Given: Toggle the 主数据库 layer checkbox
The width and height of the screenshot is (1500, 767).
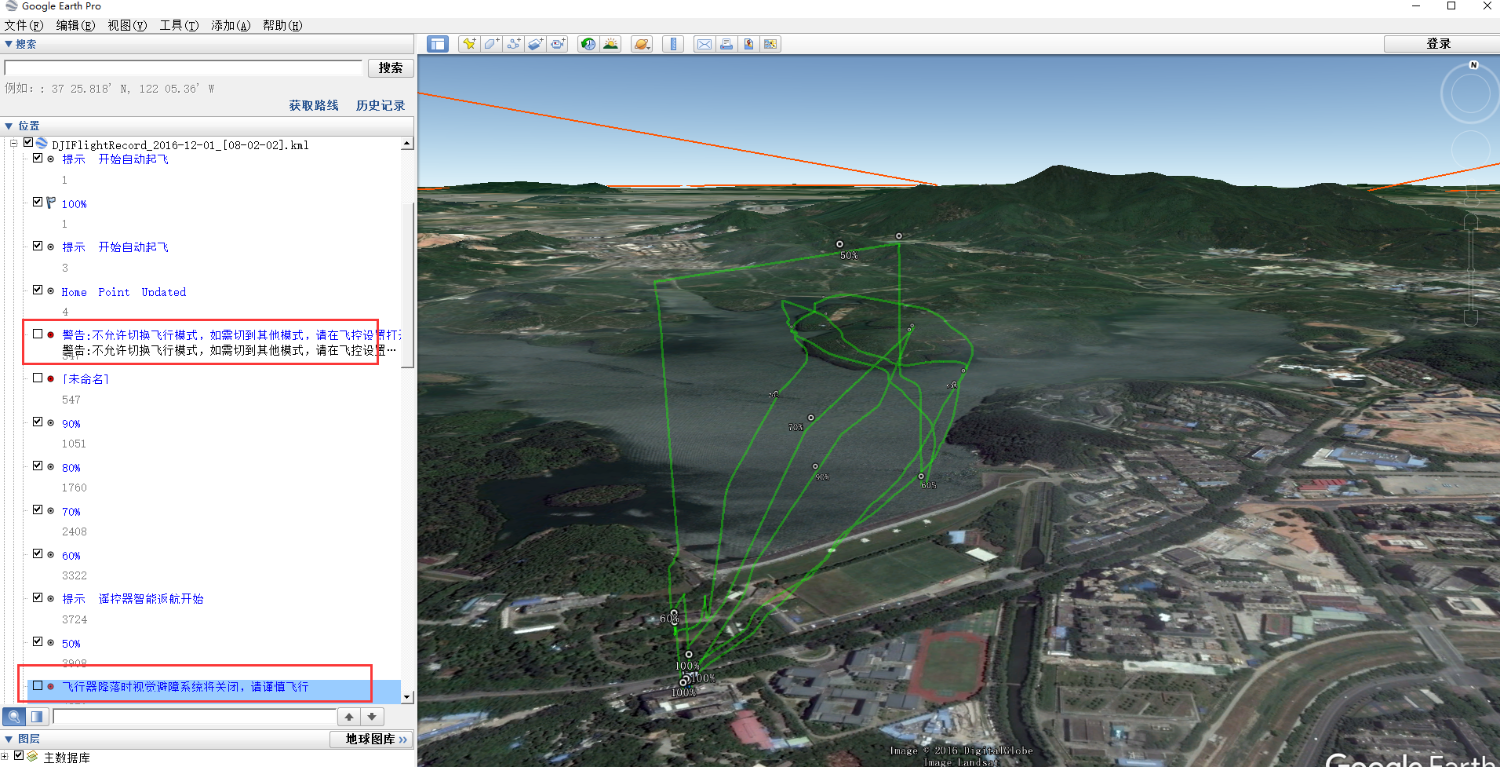Looking at the screenshot, I should coord(18,757).
